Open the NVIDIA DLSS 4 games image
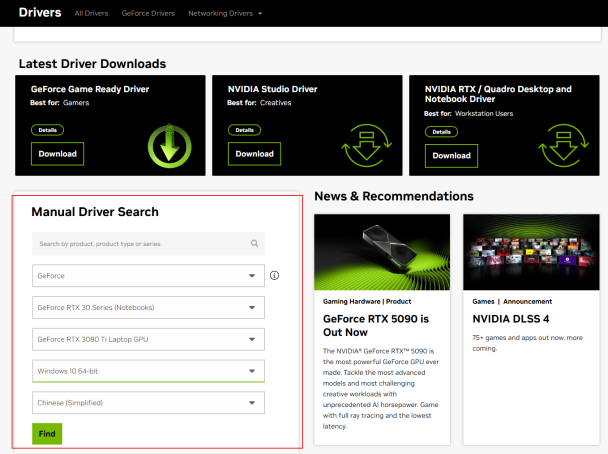Image resolution: width=608 pixels, height=454 pixels. (x=531, y=252)
